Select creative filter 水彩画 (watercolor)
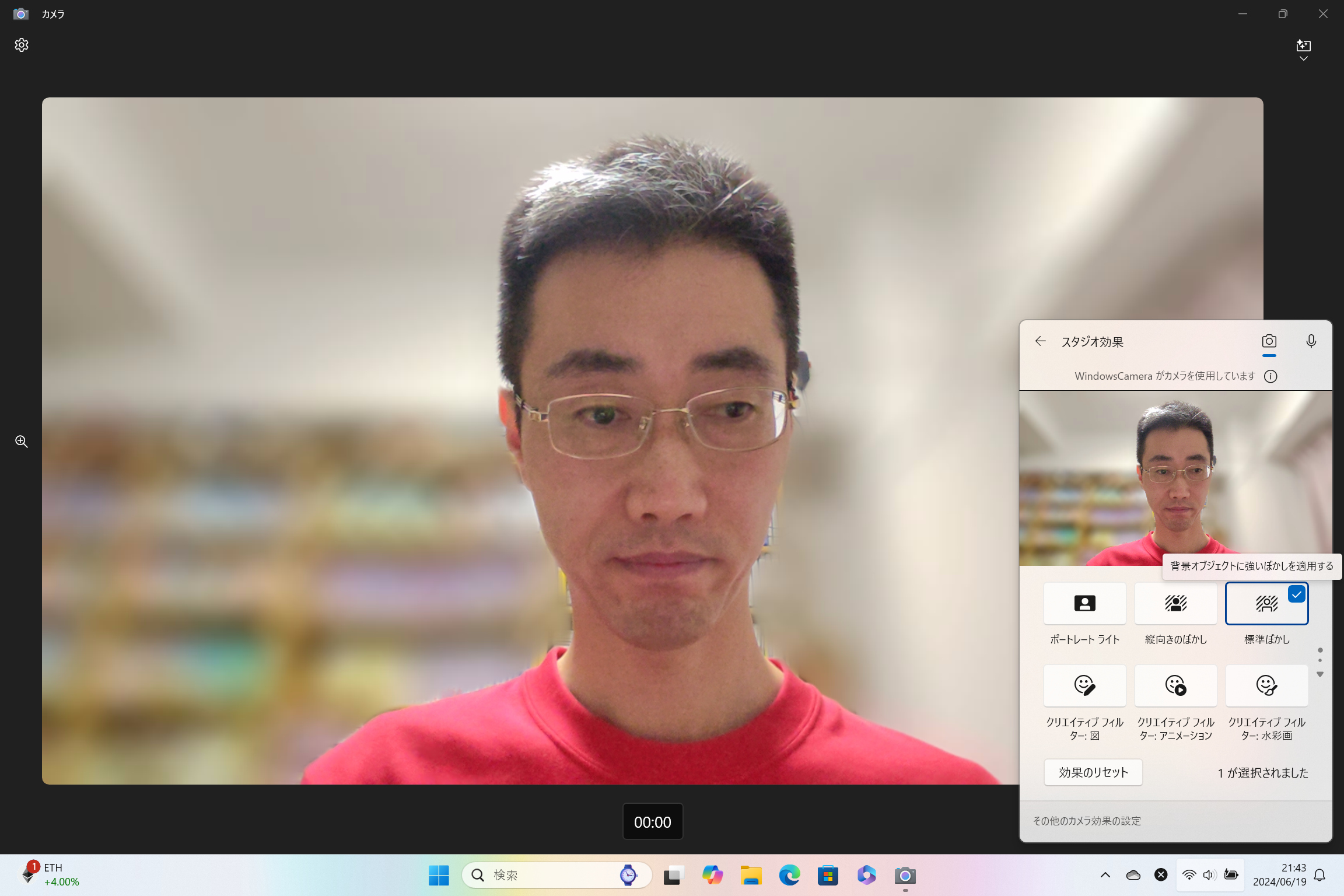This screenshot has width=1344, height=896. click(x=1266, y=685)
